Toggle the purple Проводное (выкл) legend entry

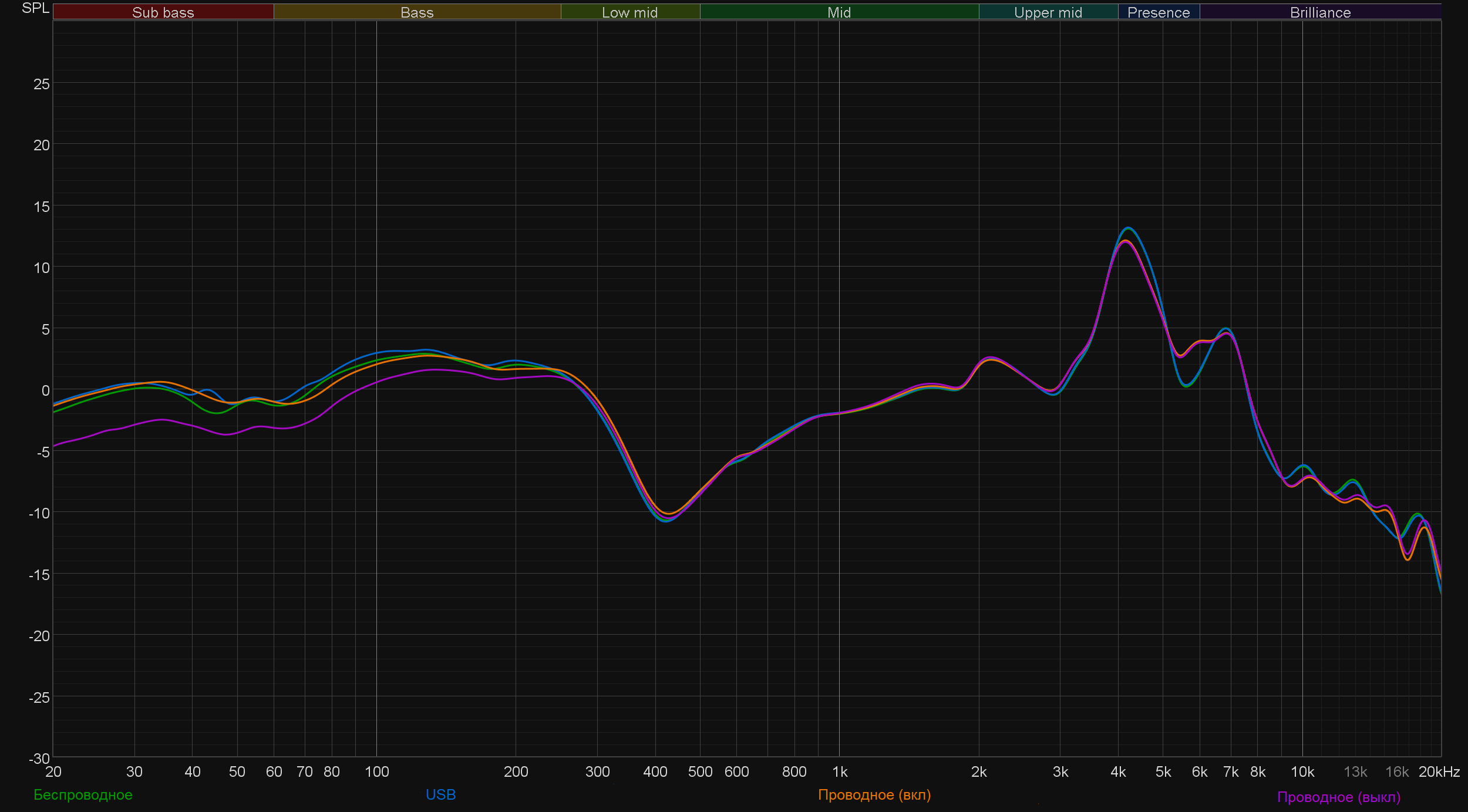[x=1338, y=797]
